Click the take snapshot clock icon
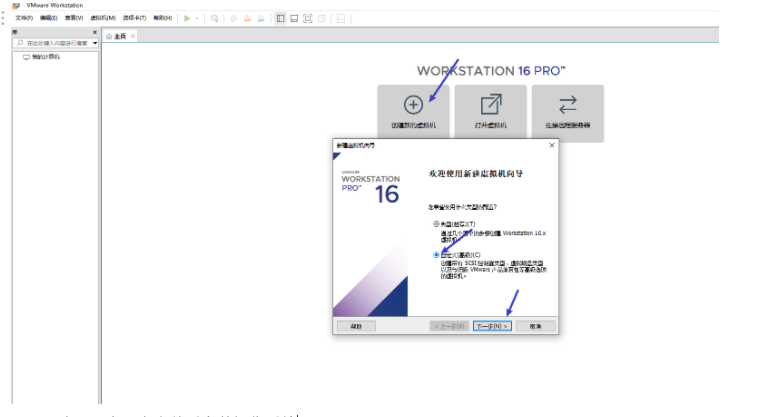The width and height of the screenshot is (778, 417). click(x=234, y=18)
